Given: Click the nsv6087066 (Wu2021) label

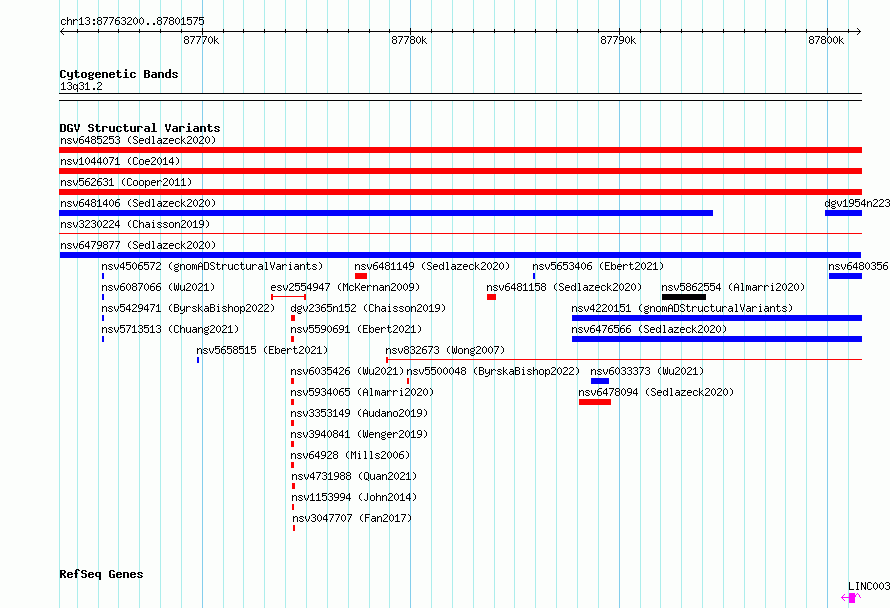Looking at the screenshot, I should tap(158, 287).
